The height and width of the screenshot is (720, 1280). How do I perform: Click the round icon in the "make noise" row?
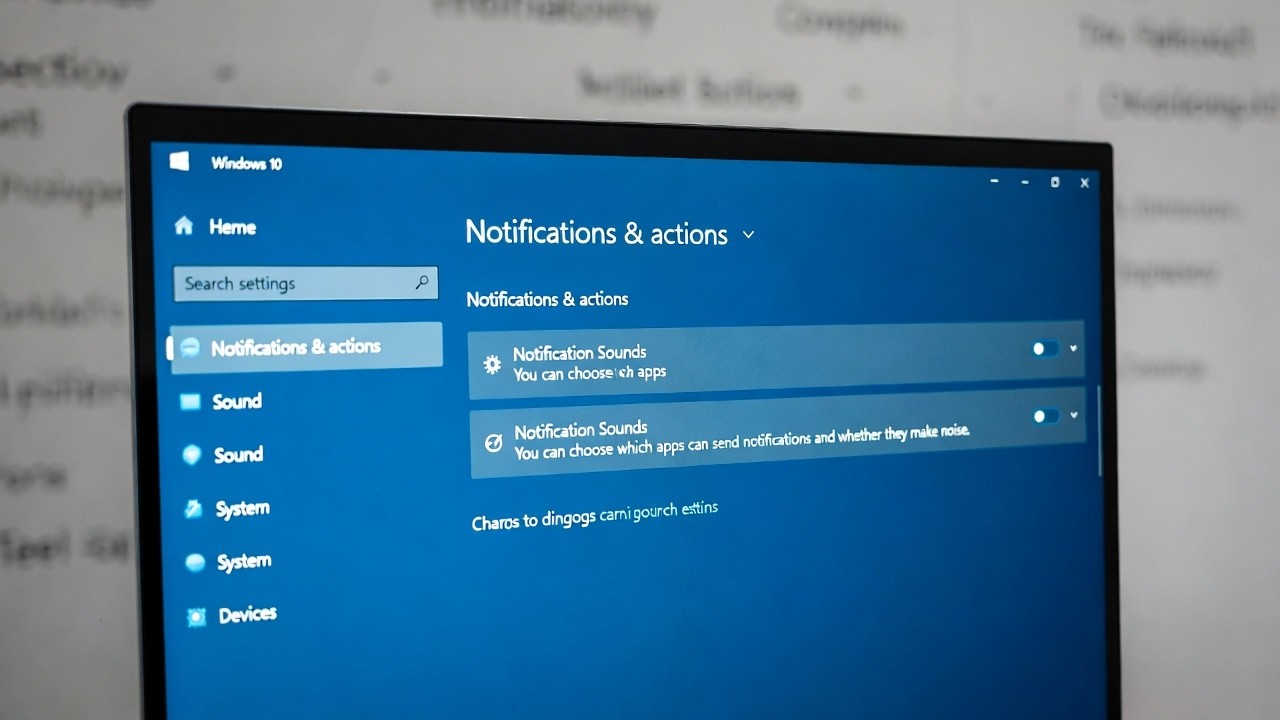pyautogui.click(x=493, y=443)
